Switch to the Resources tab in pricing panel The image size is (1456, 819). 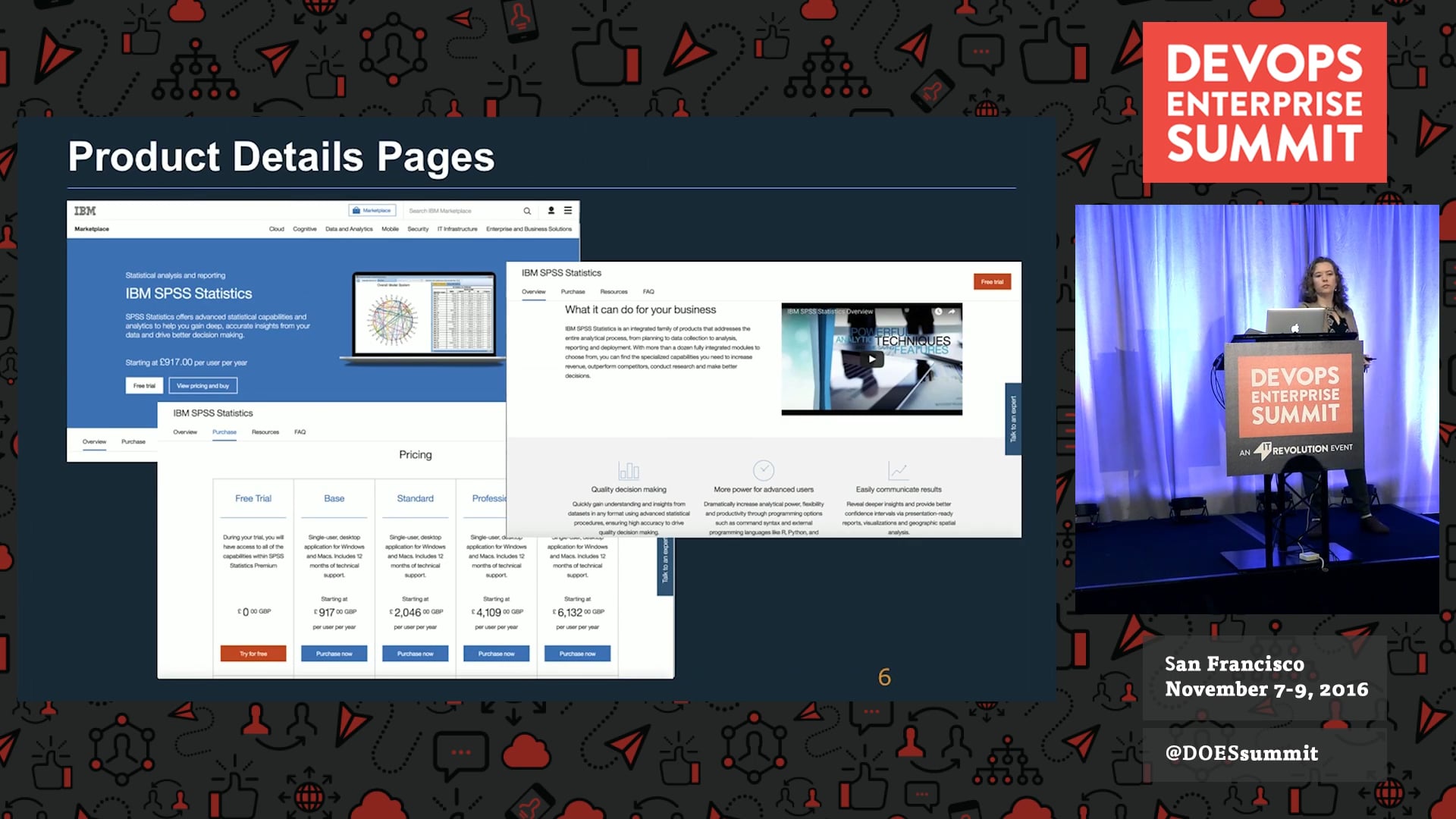[x=265, y=432]
